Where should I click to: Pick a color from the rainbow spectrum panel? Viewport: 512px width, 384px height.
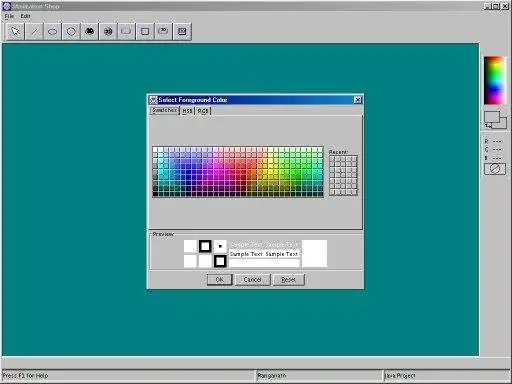click(x=494, y=80)
